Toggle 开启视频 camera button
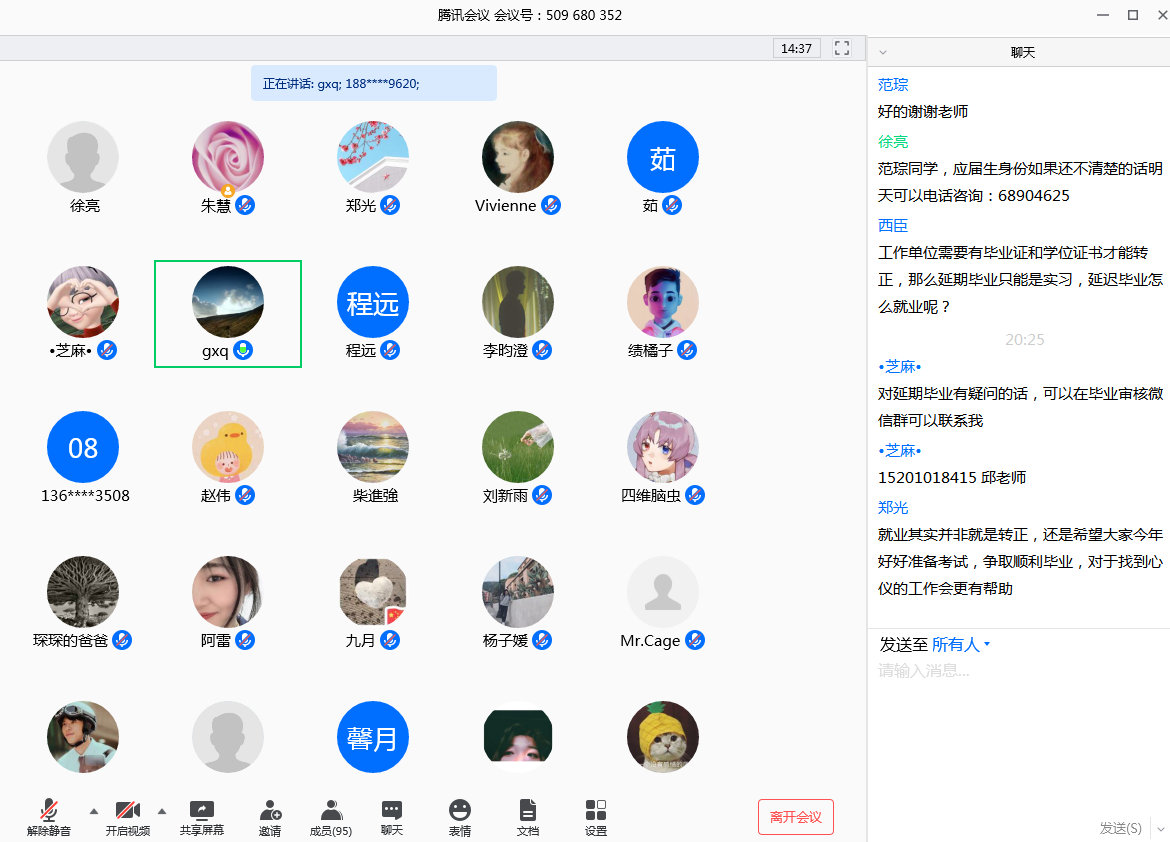Screen dimensions: 1170x842 127,817
